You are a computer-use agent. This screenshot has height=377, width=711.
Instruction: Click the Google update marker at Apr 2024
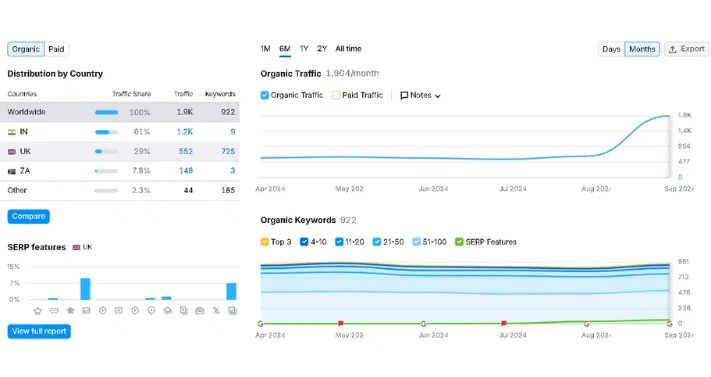tap(260, 324)
